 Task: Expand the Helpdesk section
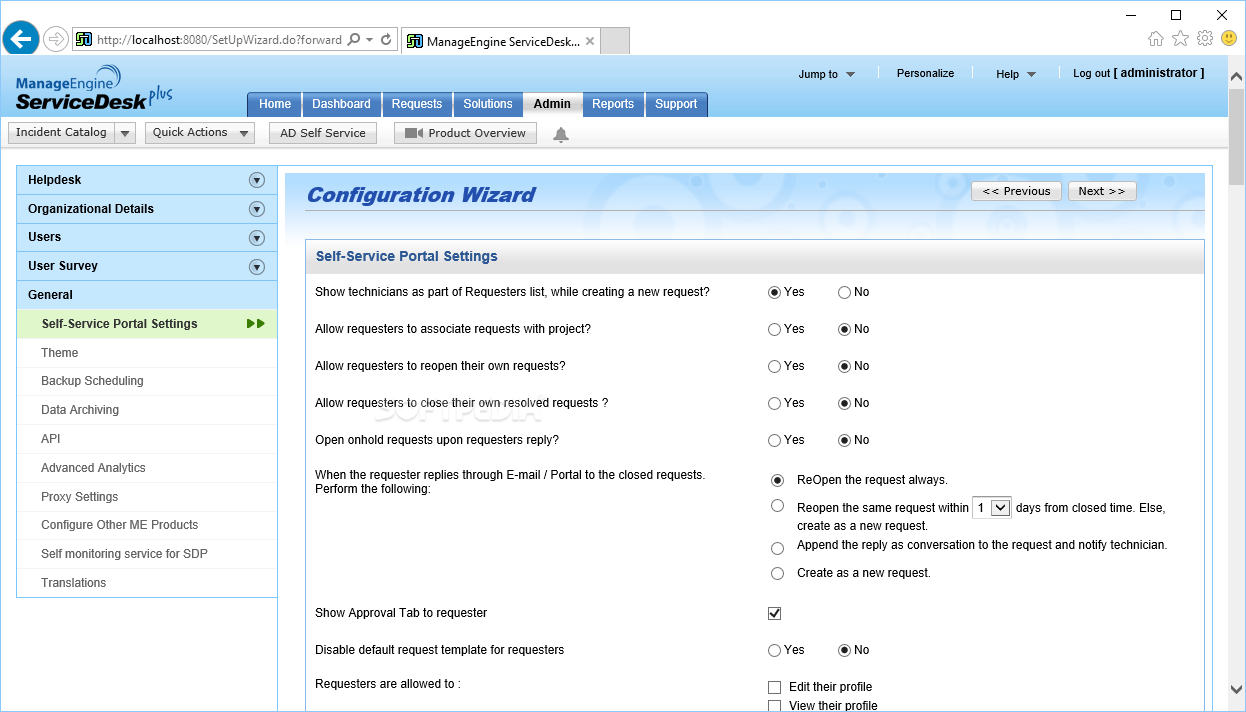257,180
